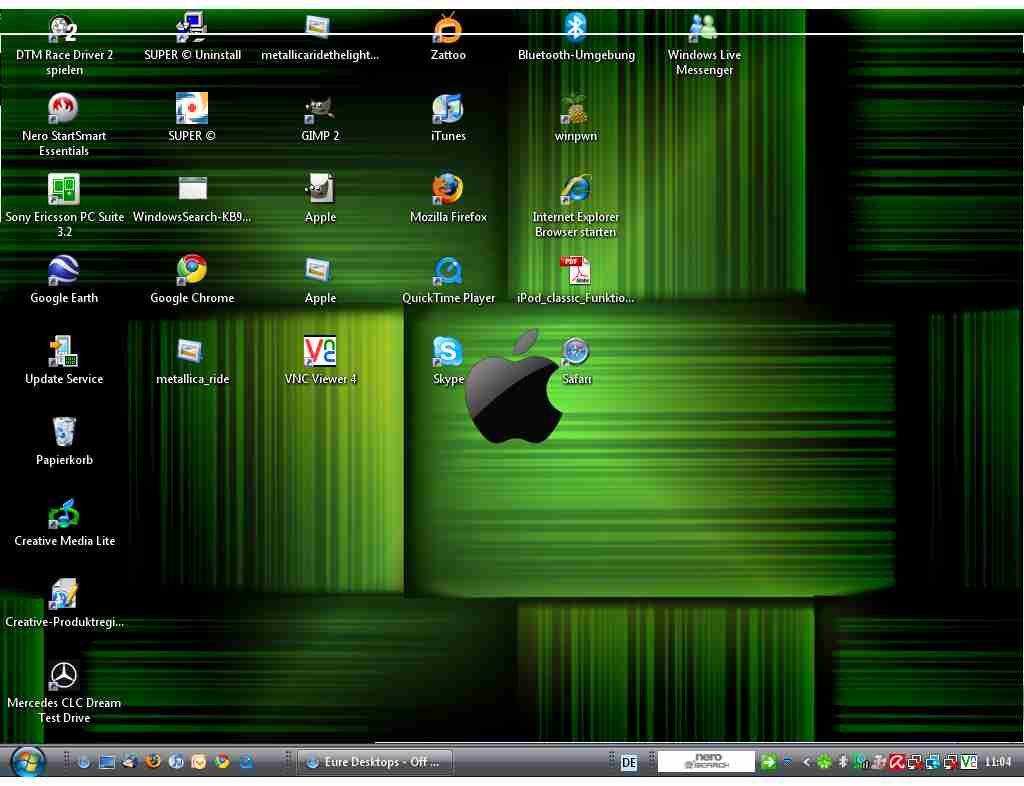This screenshot has height=786, width=1024.
Task: Click the Bluetooth tray icon
Action: (843, 762)
